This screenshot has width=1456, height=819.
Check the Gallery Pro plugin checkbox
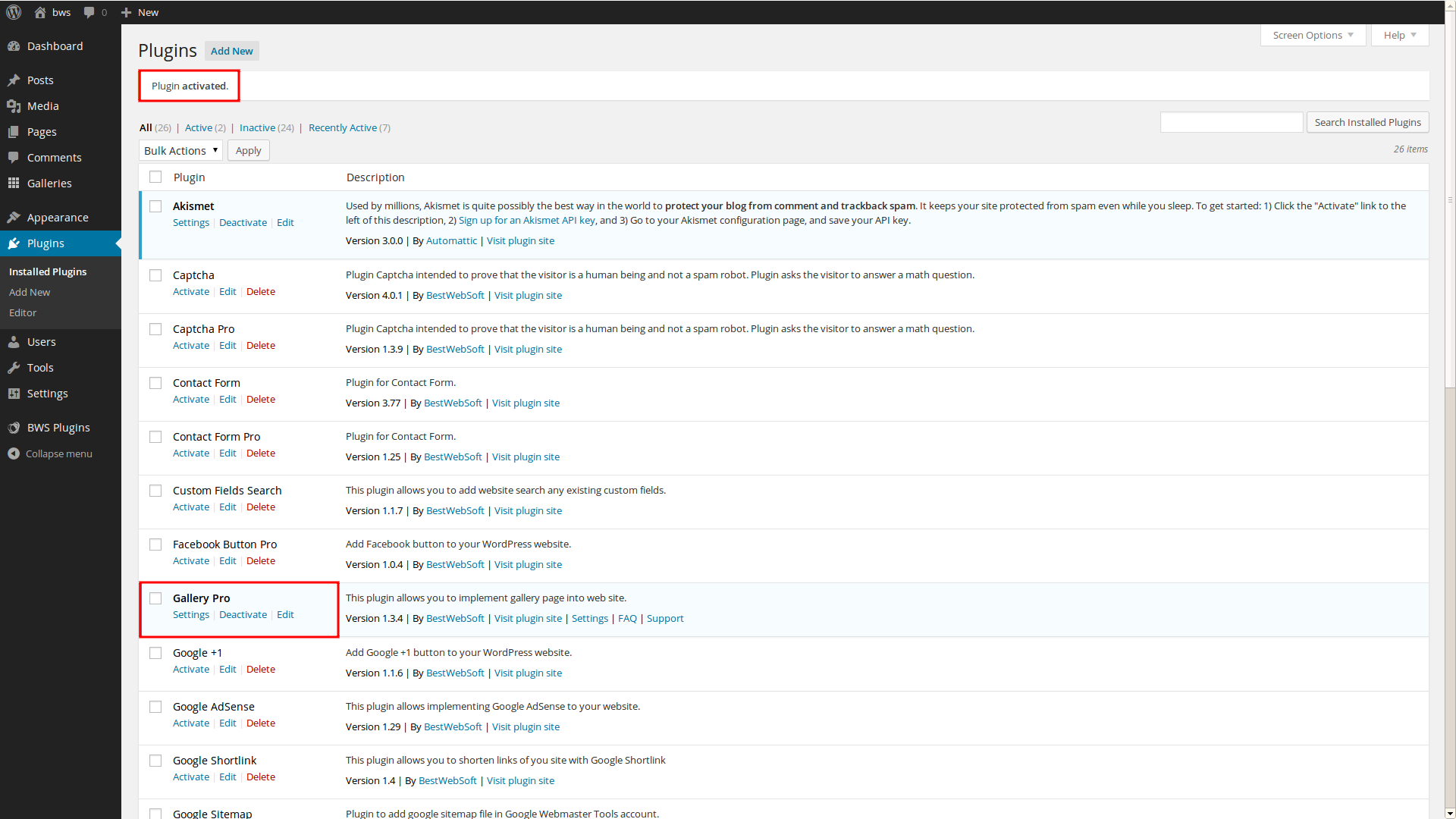point(155,598)
